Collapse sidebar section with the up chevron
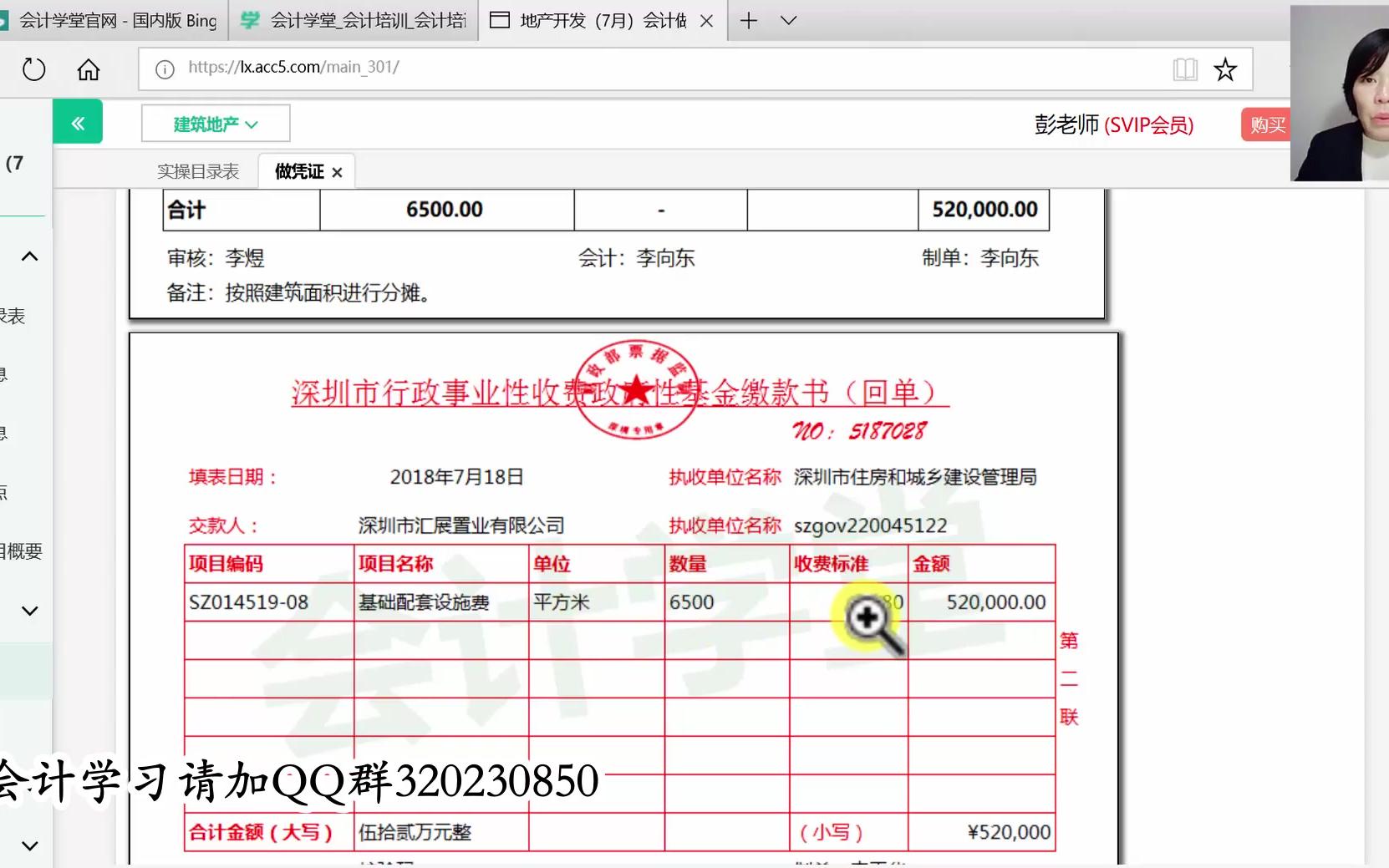 29,256
